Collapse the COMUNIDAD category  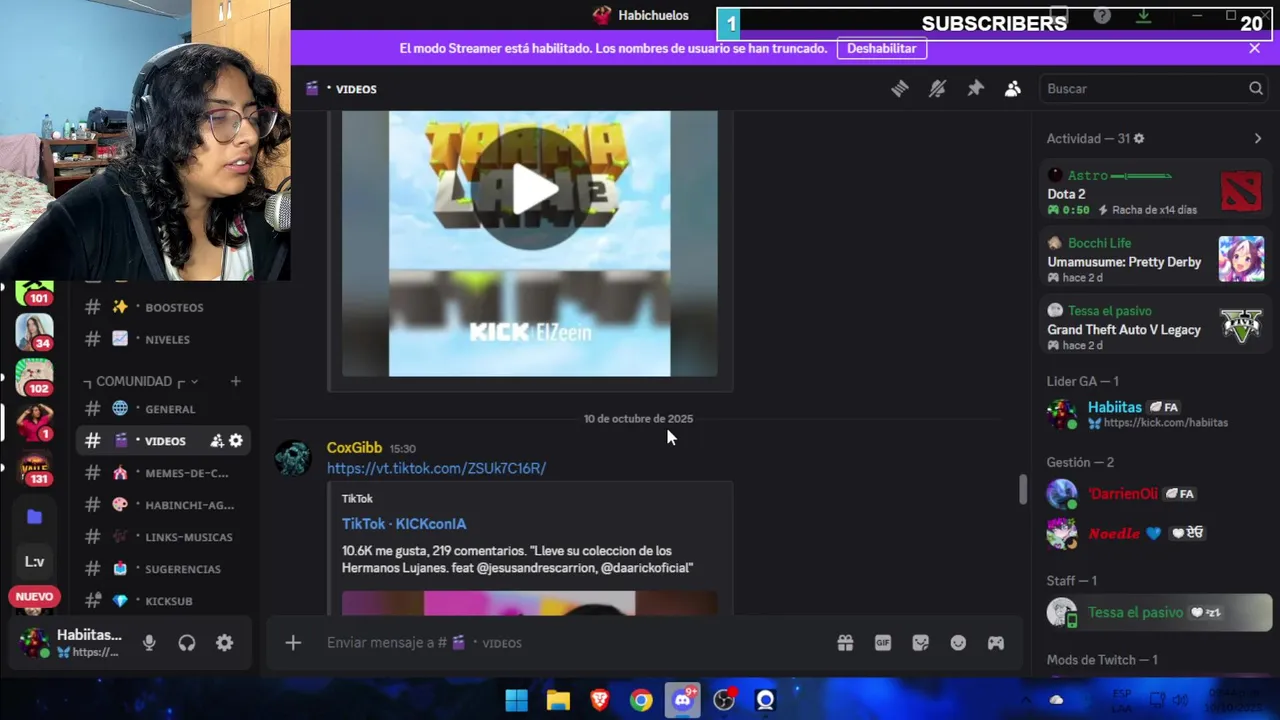(x=140, y=381)
